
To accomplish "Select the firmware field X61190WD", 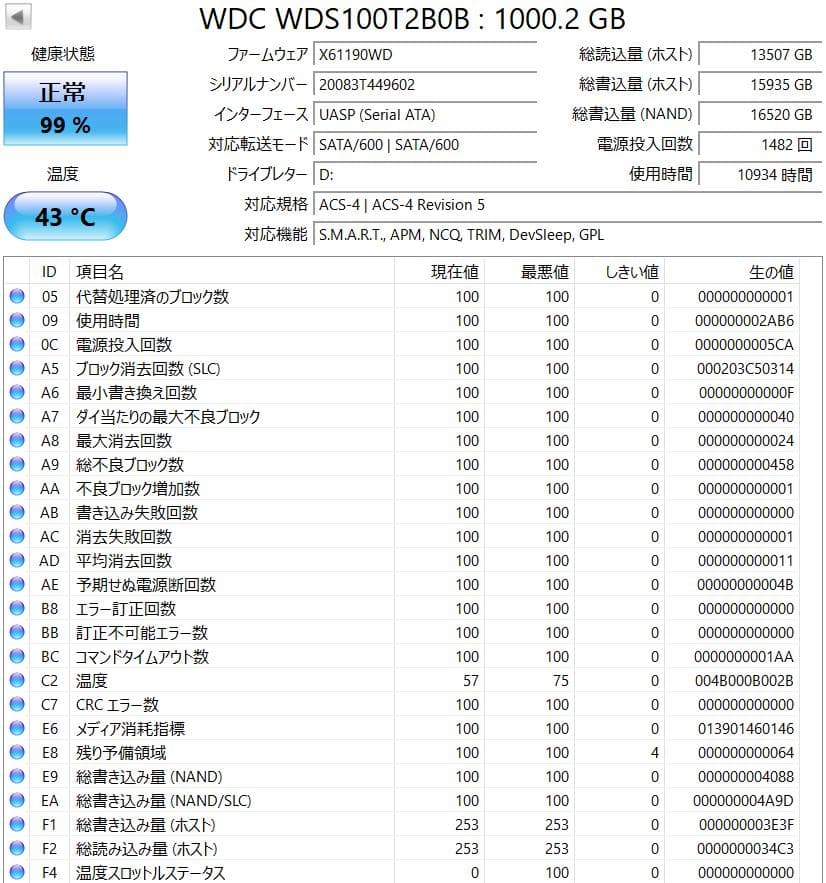I will coord(425,55).
